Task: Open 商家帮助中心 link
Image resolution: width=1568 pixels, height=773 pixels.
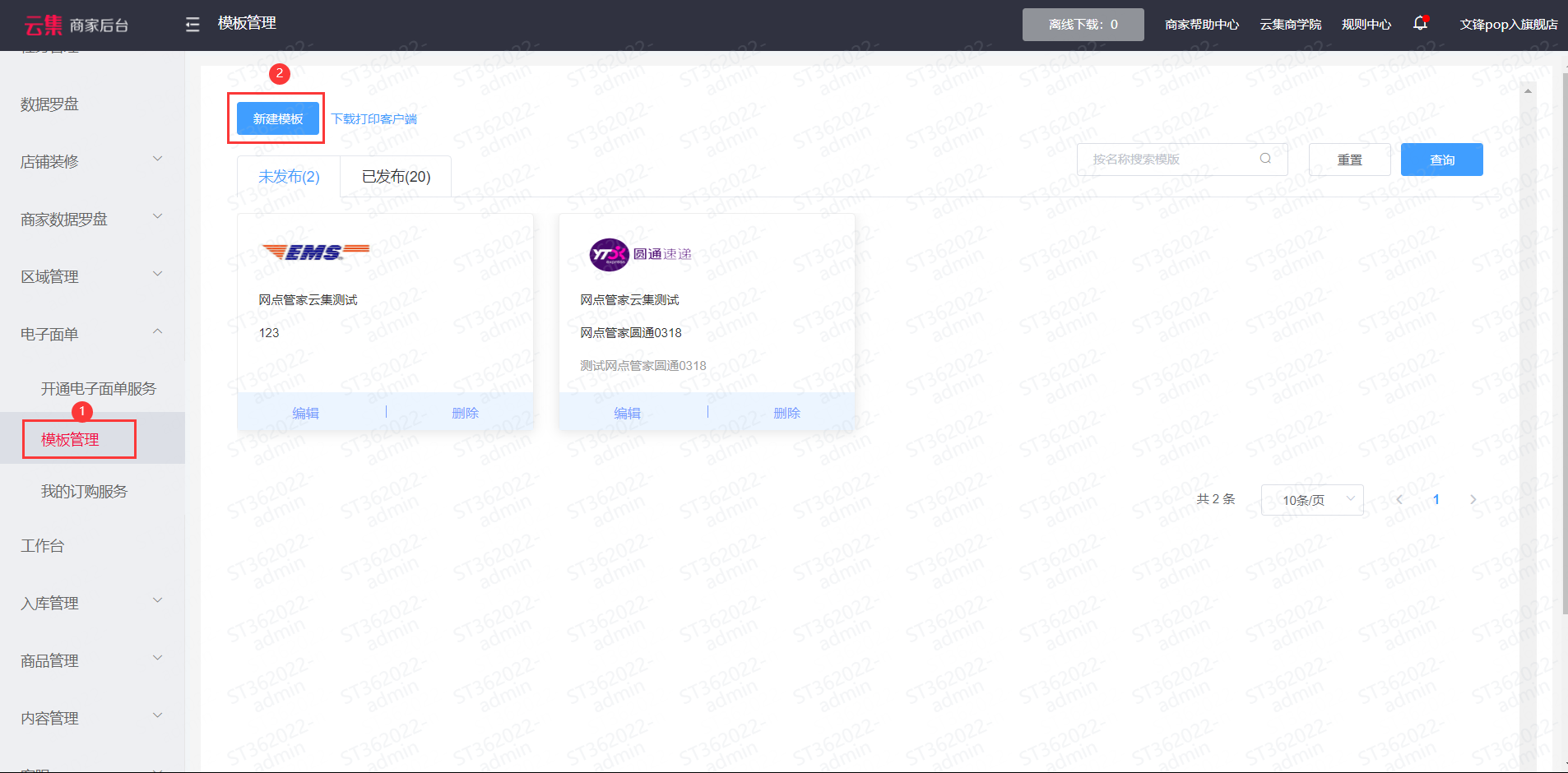Action: pyautogui.click(x=1202, y=25)
